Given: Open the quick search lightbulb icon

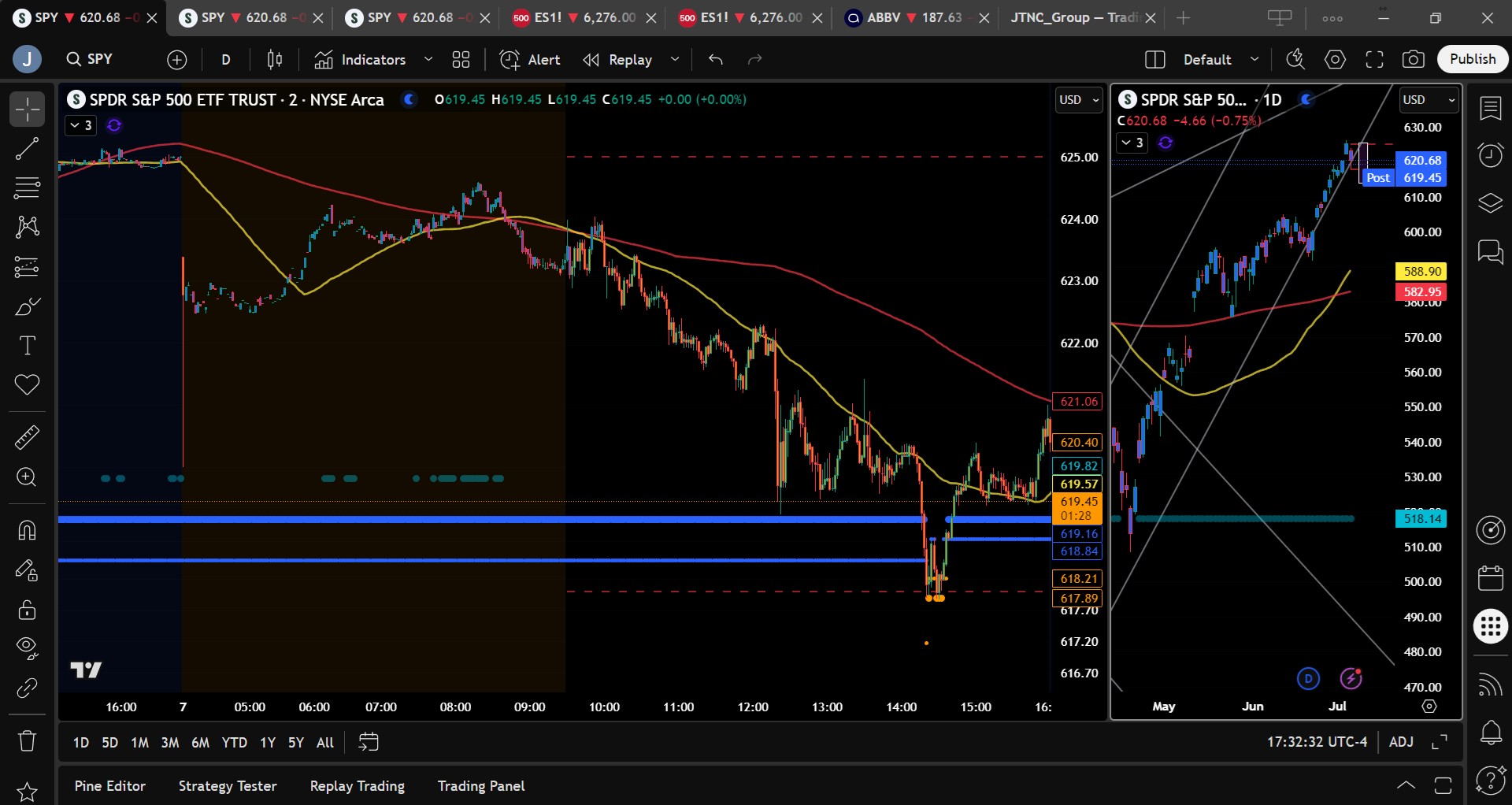Looking at the screenshot, I should pos(1295,59).
